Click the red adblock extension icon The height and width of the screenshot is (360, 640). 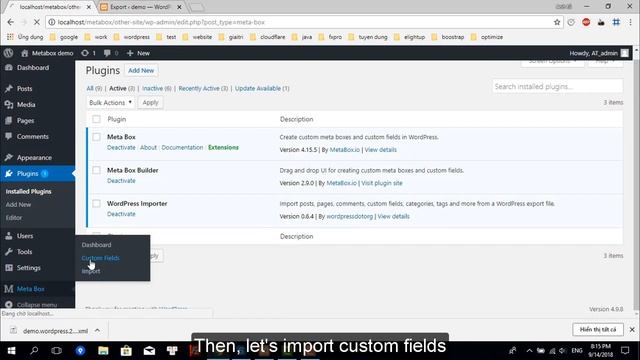pyautogui.click(x=586, y=22)
